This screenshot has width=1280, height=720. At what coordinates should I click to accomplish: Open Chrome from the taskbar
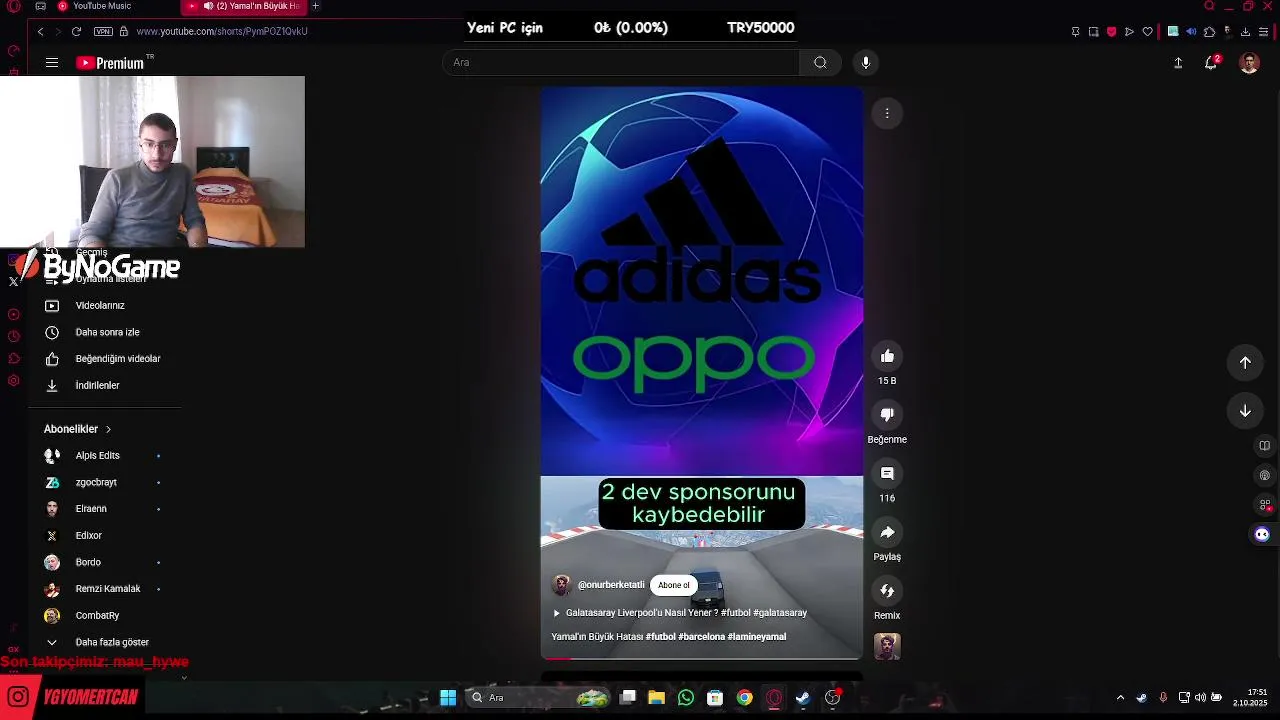[744, 698]
